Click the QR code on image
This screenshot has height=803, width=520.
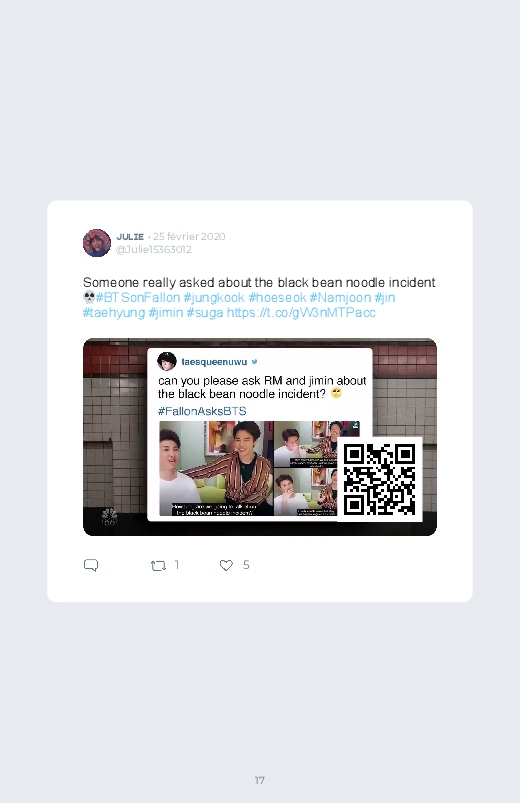click(380, 479)
